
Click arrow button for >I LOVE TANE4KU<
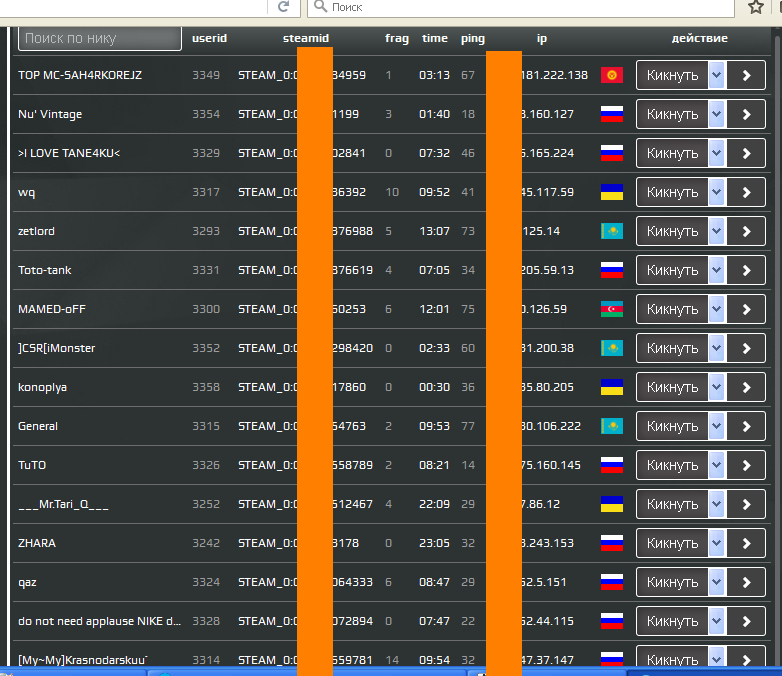[746, 153]
